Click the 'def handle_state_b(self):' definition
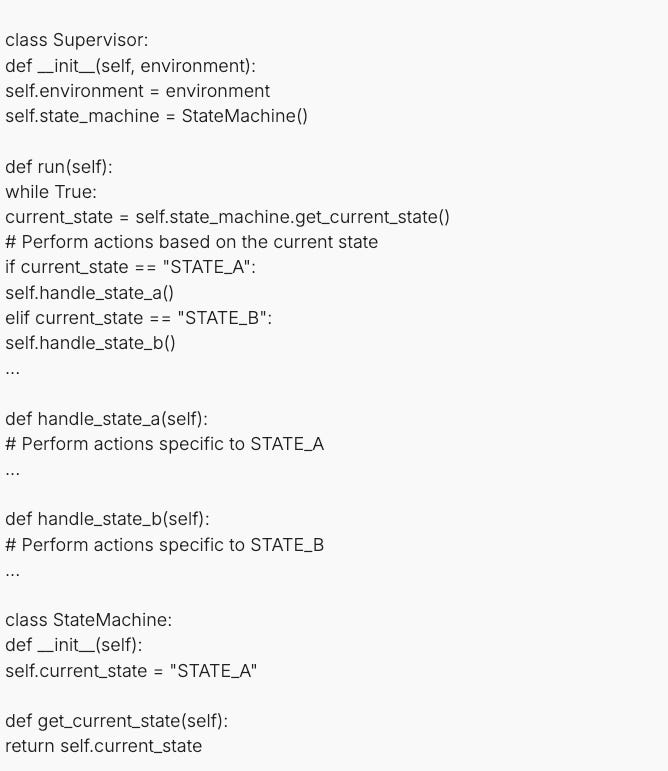 click(x=108, y=519)
